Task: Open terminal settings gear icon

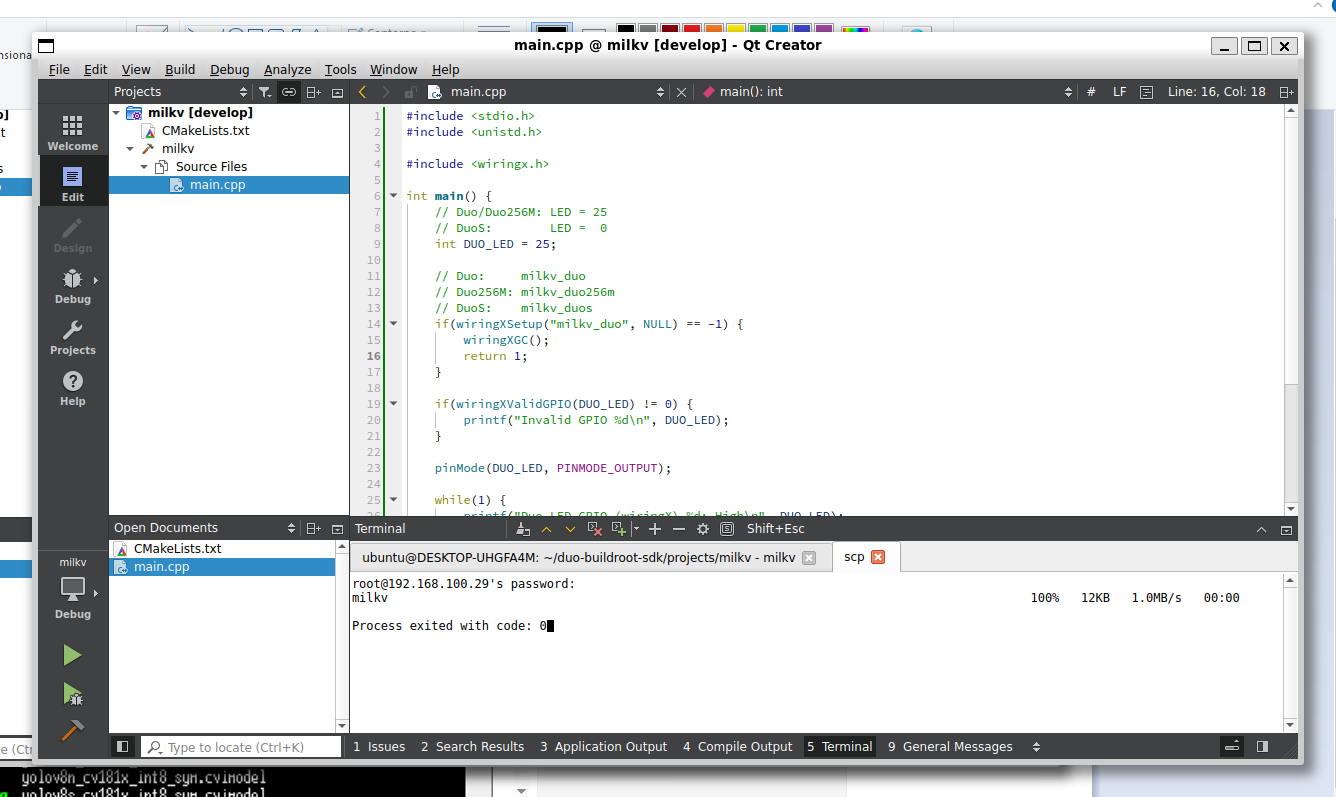Action: (x=703, y=529)
